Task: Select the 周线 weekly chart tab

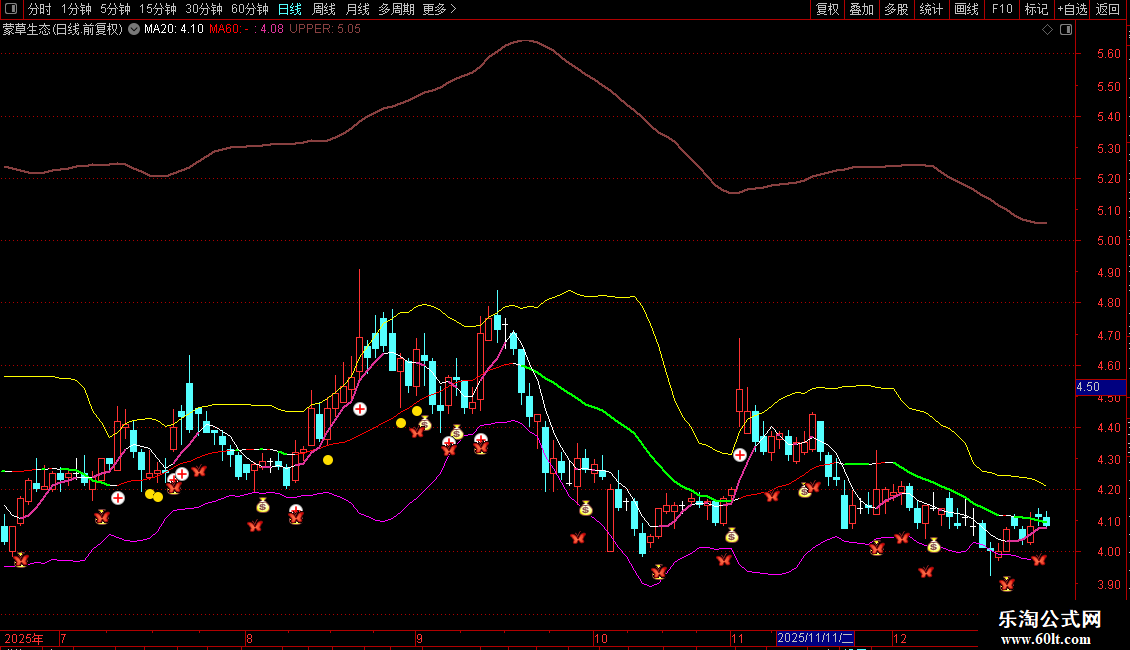Action: coord(324,9)
